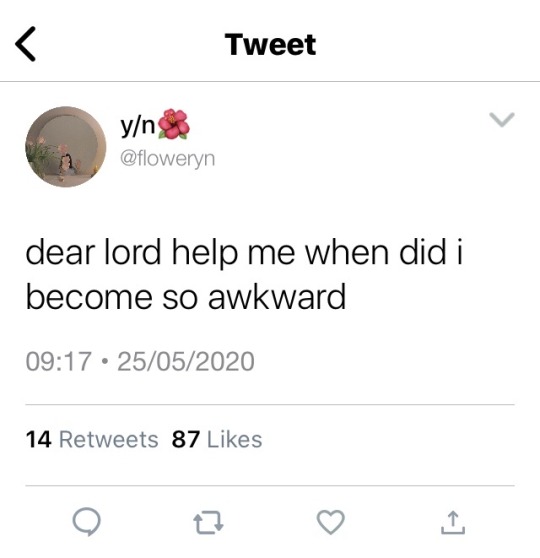
Task: Tap the retweet arrows icon
Action: coord(209,522)
